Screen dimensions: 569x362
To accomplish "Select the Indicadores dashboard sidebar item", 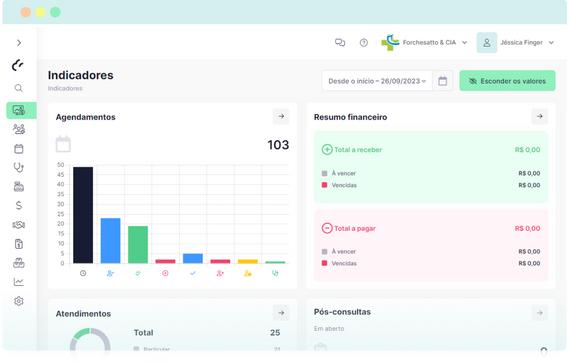I will coord(21,110).
